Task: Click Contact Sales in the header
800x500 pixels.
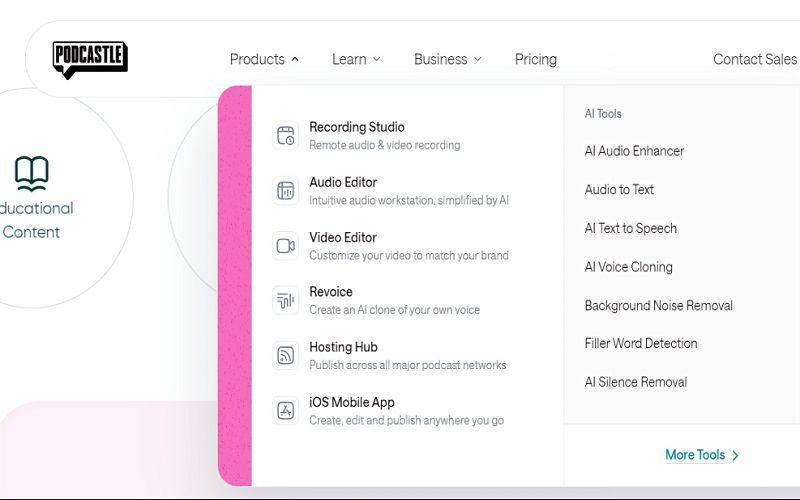Action: [x=755, y=59]
